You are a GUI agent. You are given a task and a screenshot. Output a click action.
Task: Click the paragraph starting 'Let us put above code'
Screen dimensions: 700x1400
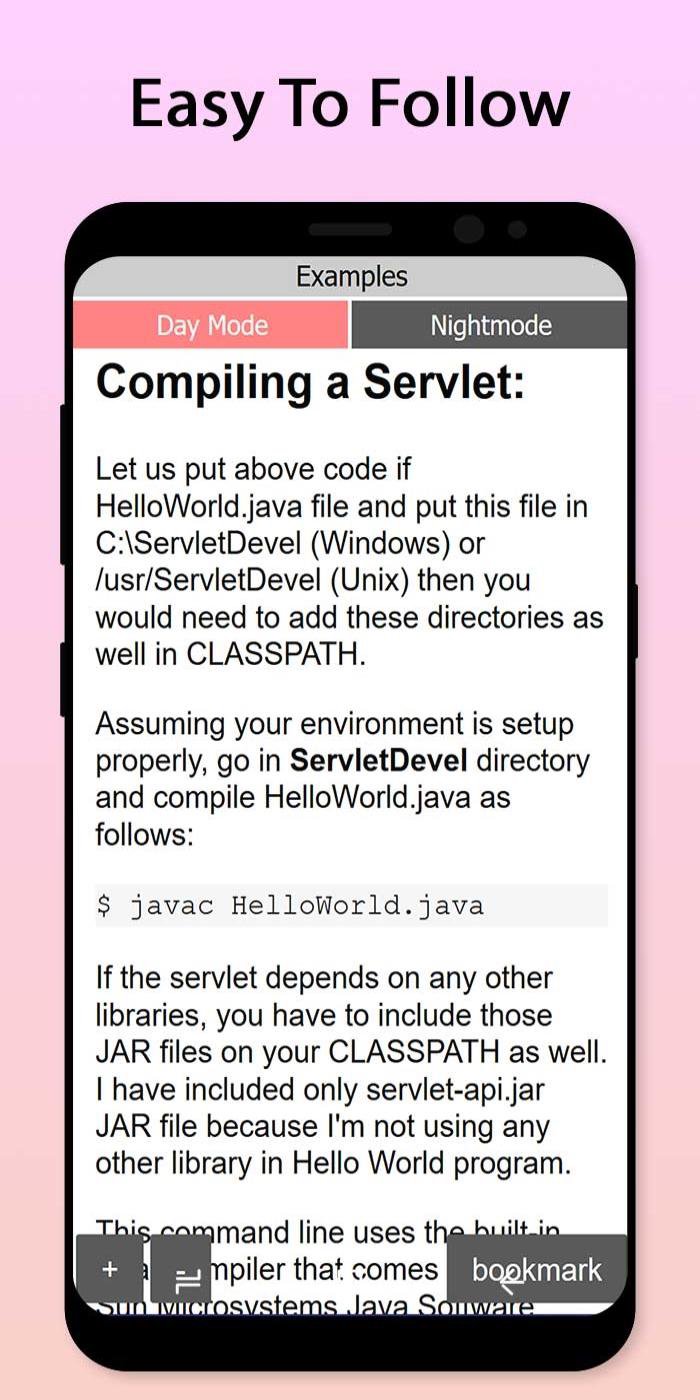[350, 562]
